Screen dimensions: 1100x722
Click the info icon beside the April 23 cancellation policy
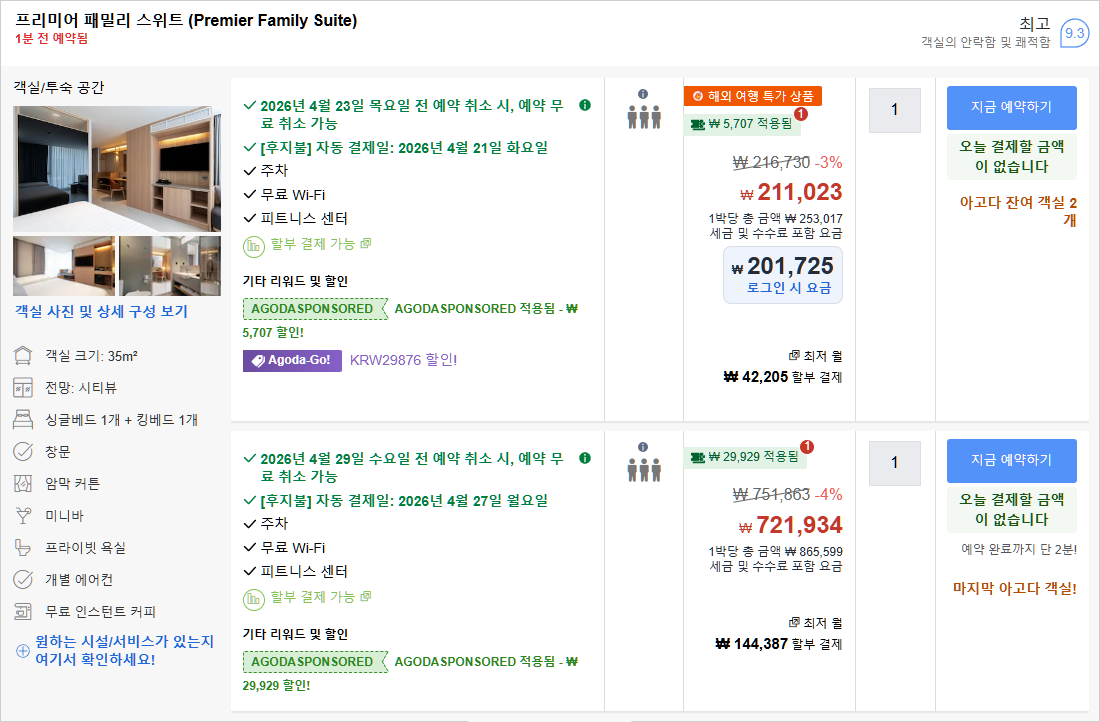585,104
